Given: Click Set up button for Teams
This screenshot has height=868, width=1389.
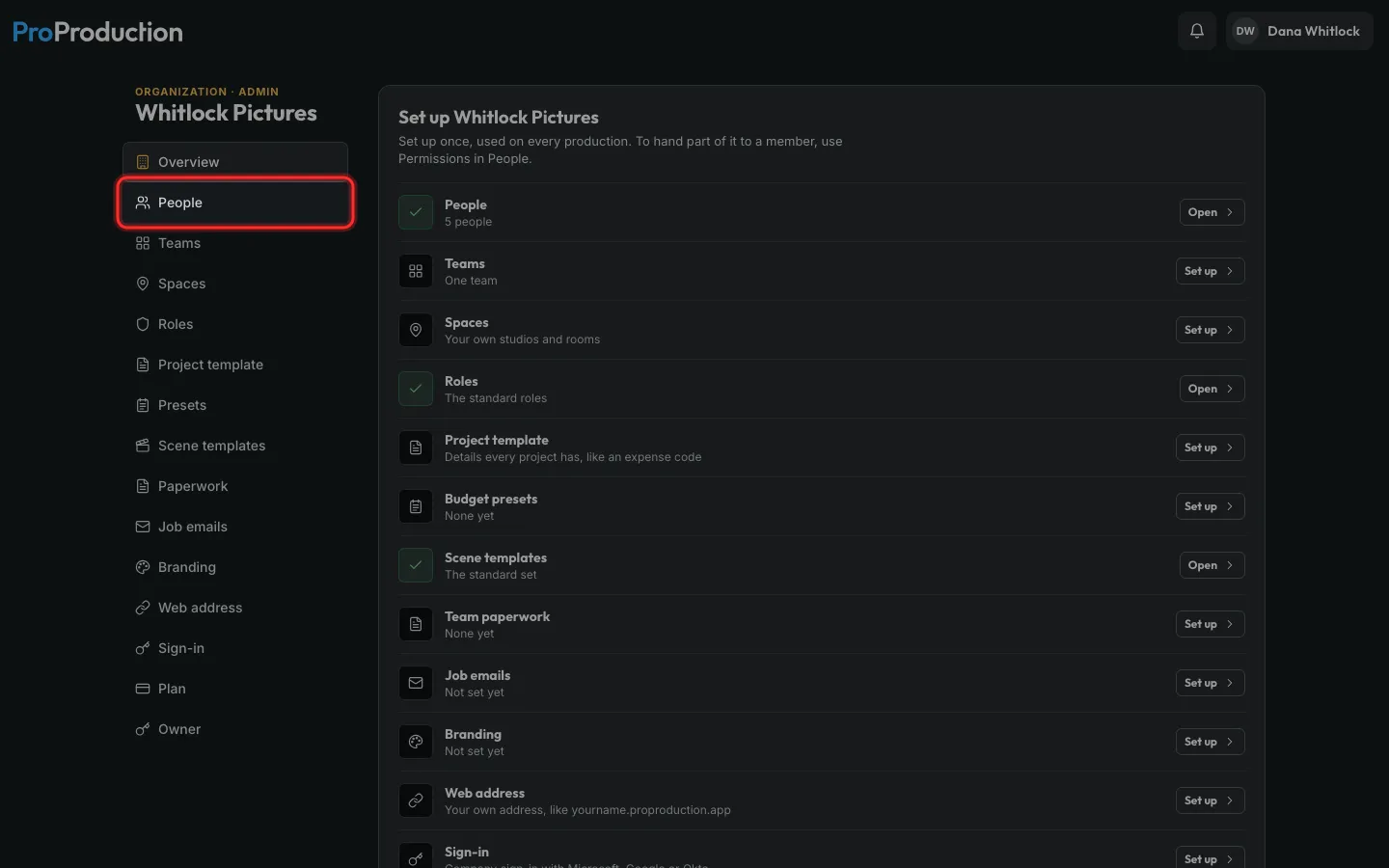Looking at the screenshot, I should pyautogui.click(x=1210, y=271).
